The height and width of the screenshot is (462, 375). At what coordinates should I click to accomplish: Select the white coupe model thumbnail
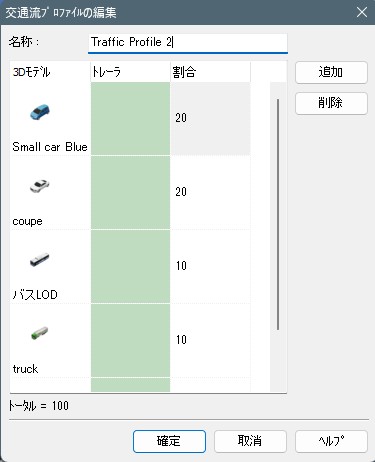click(40, 186)
